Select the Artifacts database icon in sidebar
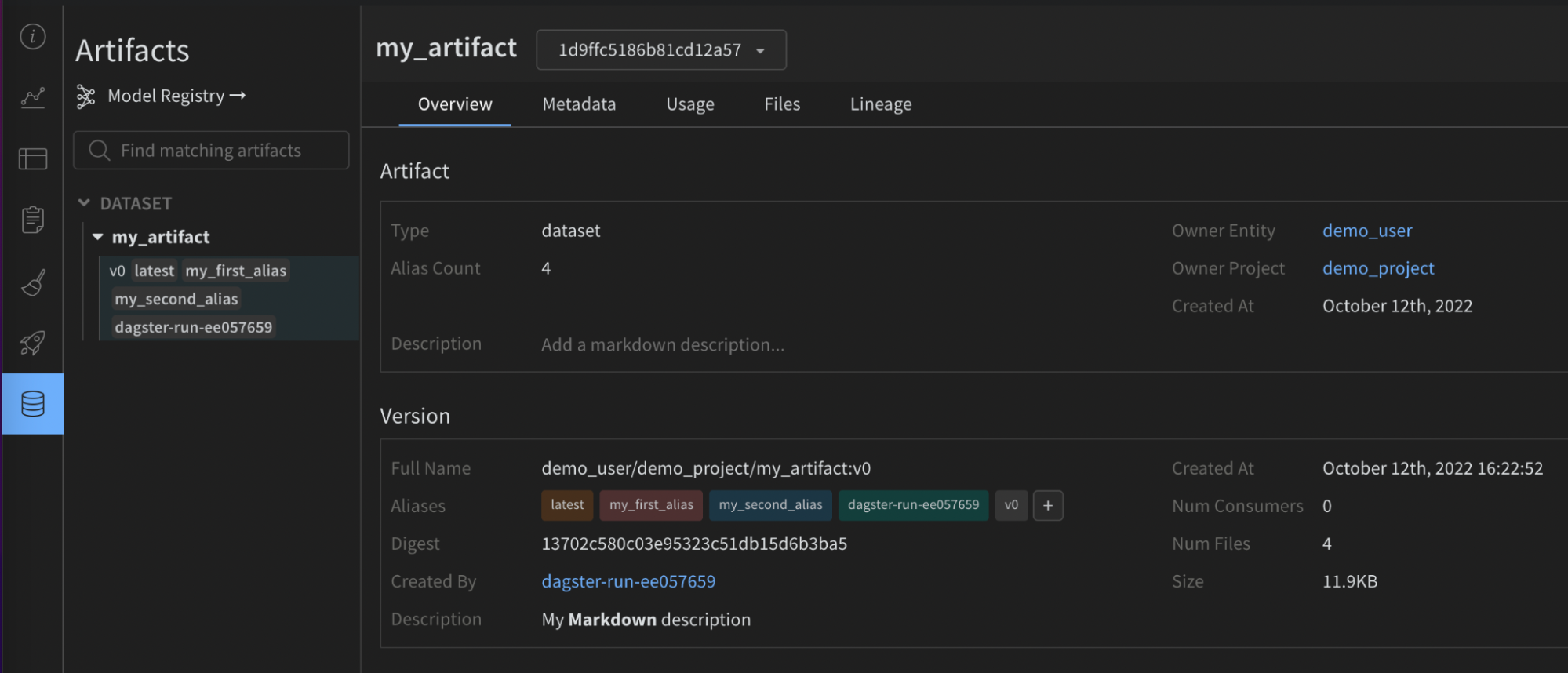This screenshot has height=673, width=1568. click(x=33, y=404)
